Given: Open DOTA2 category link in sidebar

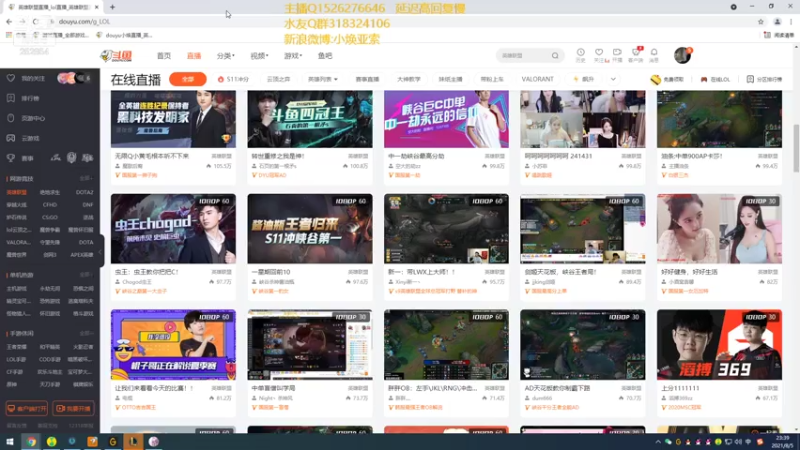Looking at the screenshot, I should [x=85, y=192].
